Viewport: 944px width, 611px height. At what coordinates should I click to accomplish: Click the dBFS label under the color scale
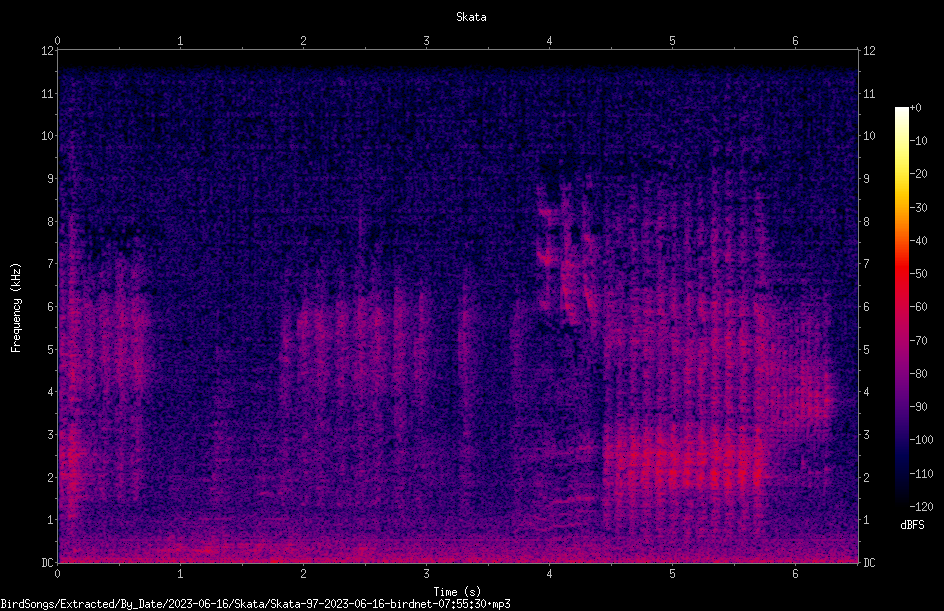point(912,525)
